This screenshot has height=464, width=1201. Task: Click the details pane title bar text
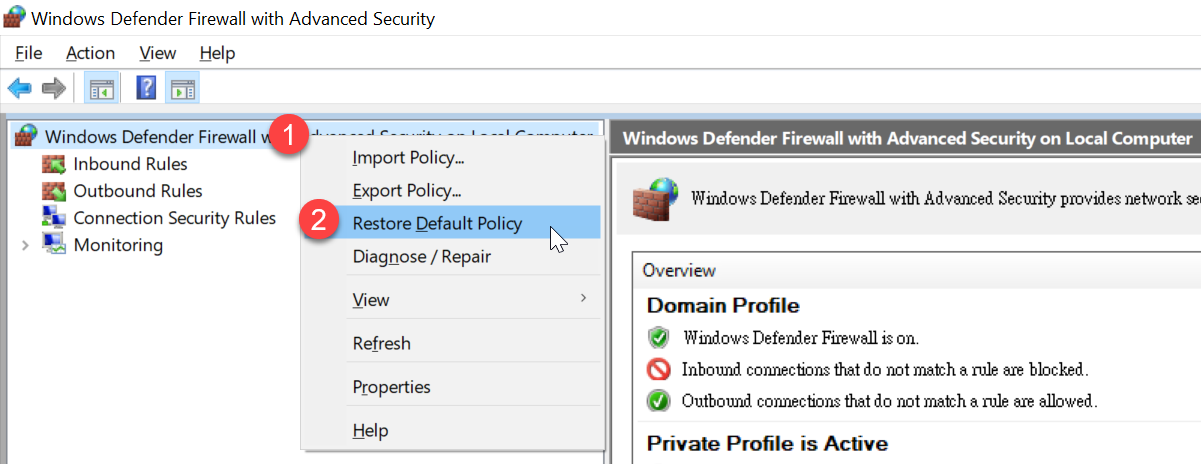click(x=907, y=138)
